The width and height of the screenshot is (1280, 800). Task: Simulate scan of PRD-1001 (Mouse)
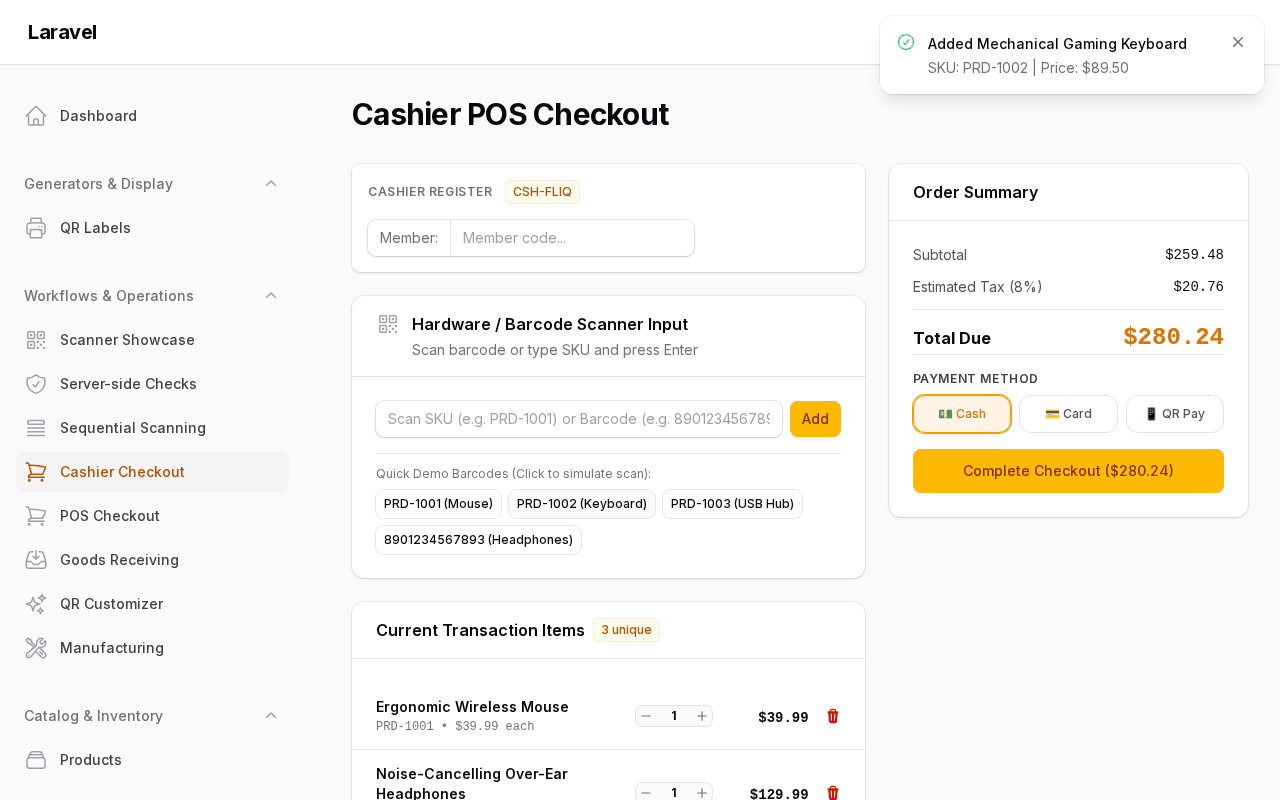coord(438,504)
